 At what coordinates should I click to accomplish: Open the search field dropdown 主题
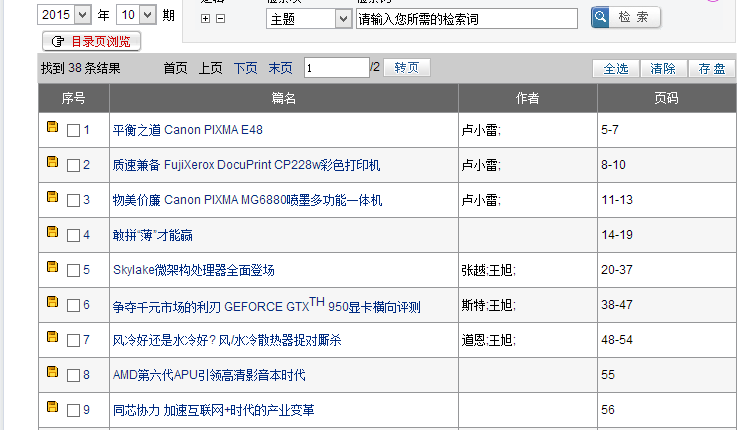[309, 19]
